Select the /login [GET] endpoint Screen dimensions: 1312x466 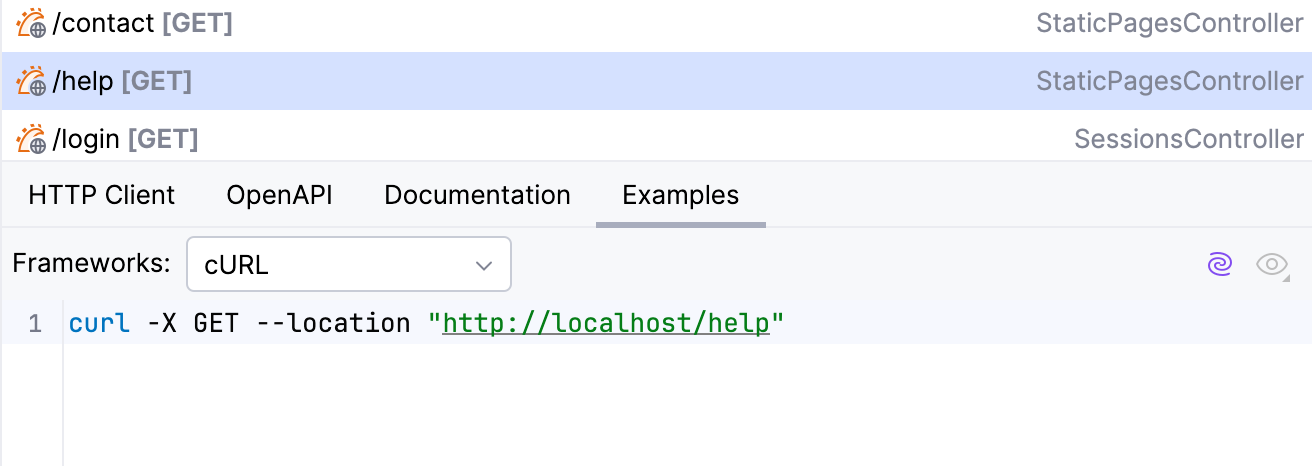[125, 138]
